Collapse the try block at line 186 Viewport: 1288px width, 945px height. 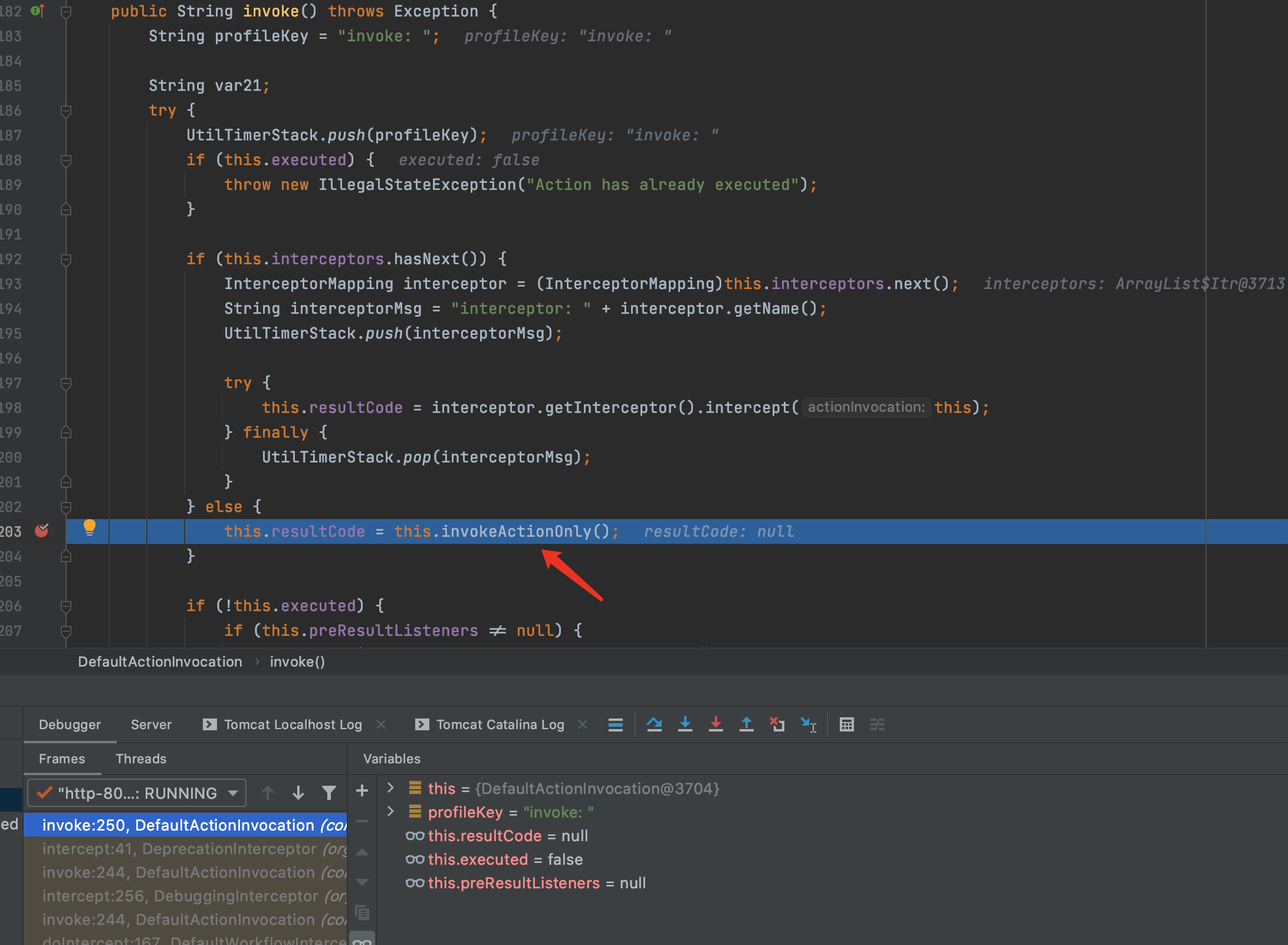66,110
